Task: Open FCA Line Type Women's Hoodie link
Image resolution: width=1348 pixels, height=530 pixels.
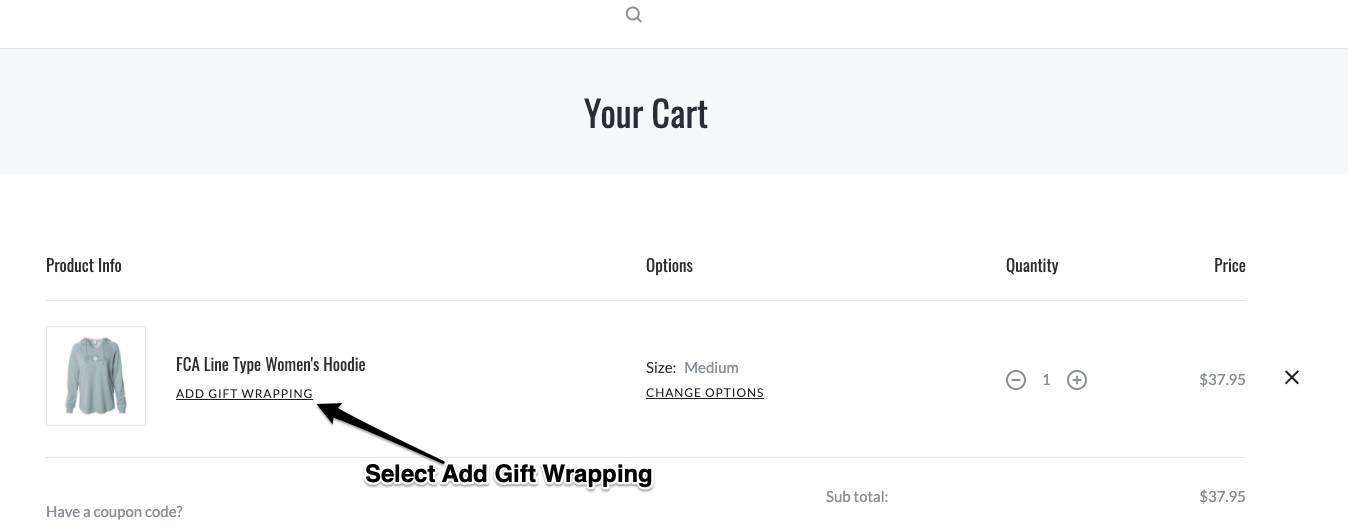Action: click(270, 364)
